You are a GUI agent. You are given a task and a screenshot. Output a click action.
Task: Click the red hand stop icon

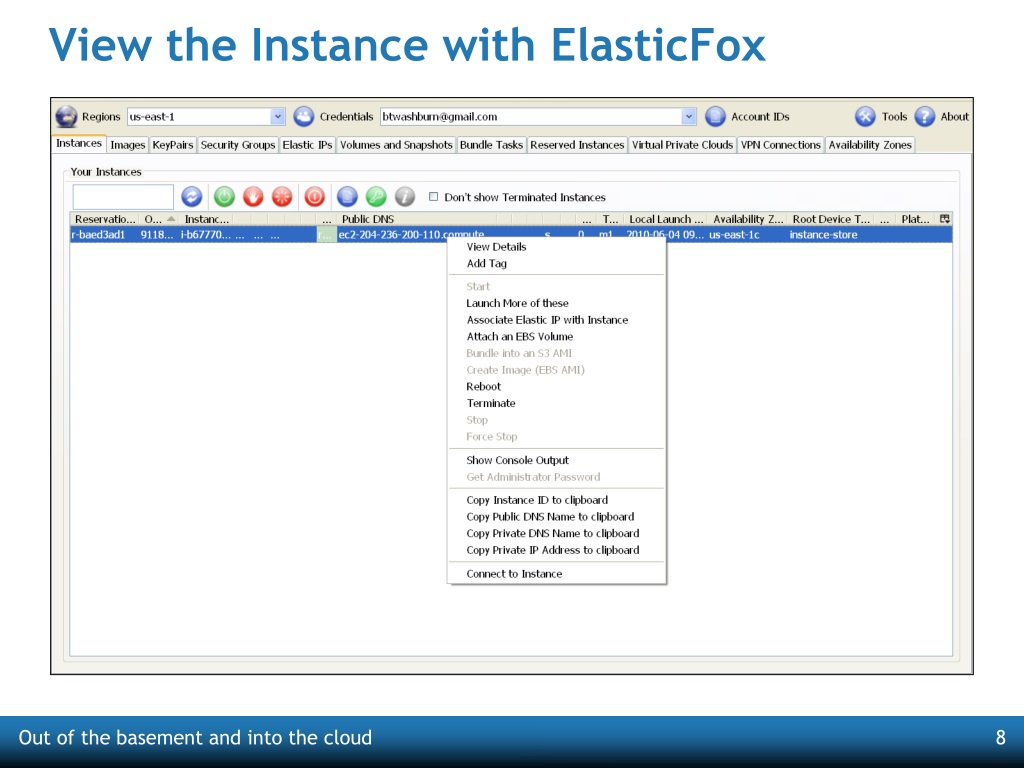253,197
